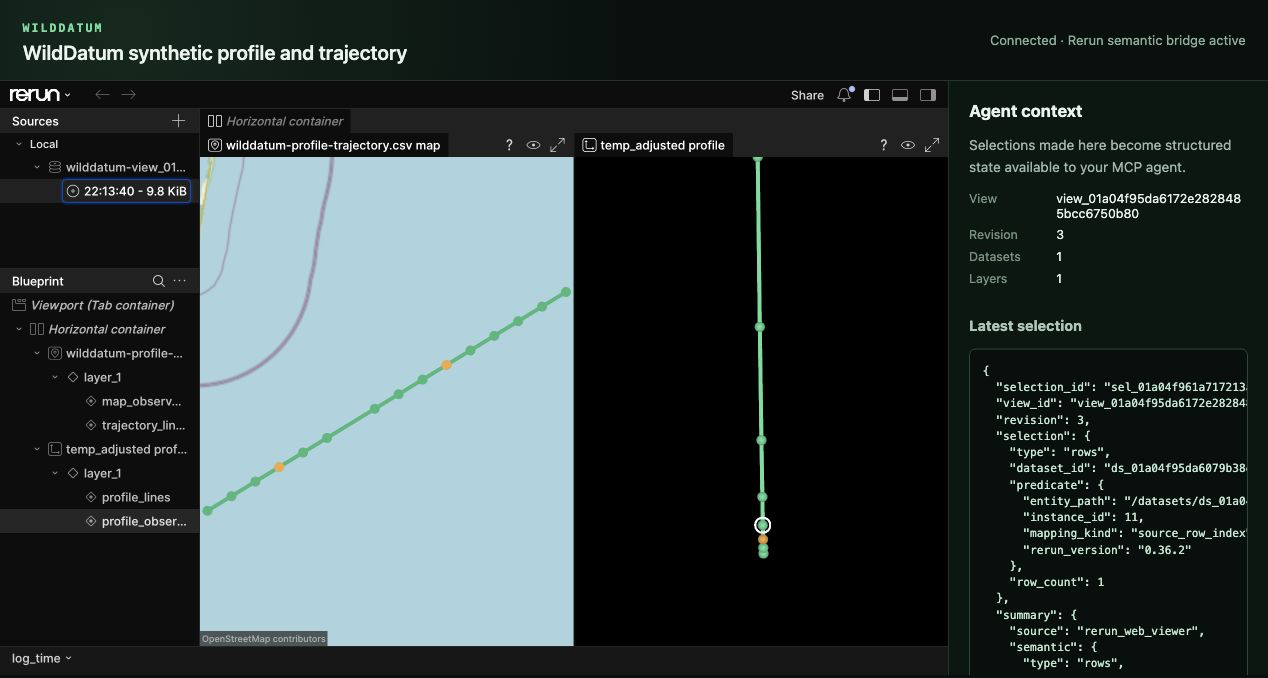The width and height of the screenshot is (1268, 678).
Task: Go back with the left arrow
Action: point(102,95)
